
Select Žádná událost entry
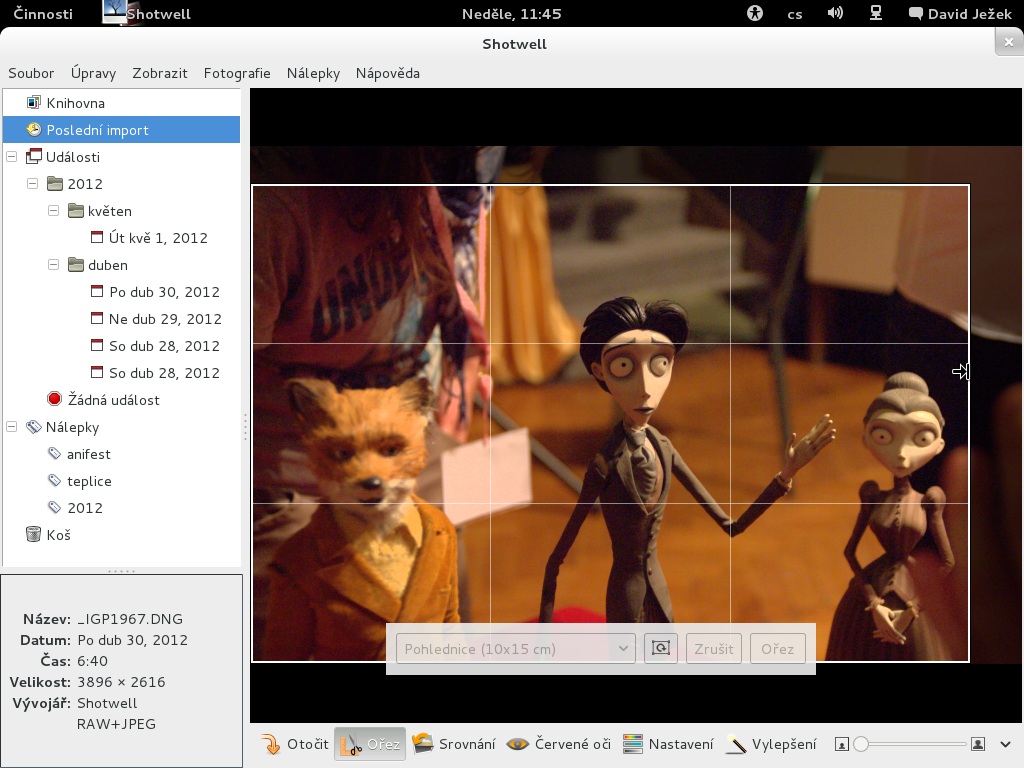(x=114, y=400)
